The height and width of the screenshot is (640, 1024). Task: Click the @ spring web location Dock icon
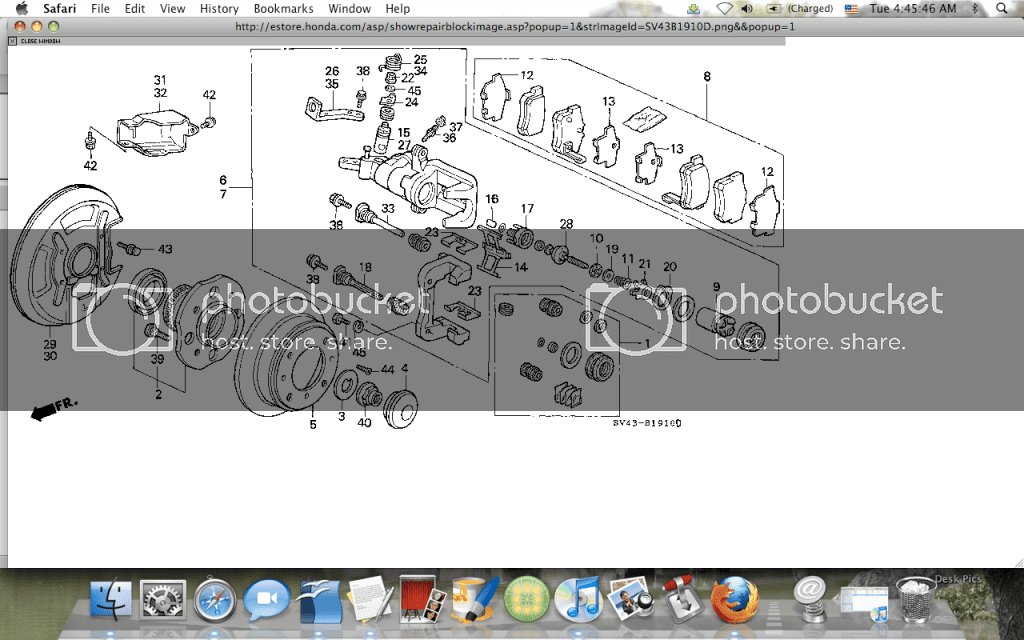click(810, 600)
